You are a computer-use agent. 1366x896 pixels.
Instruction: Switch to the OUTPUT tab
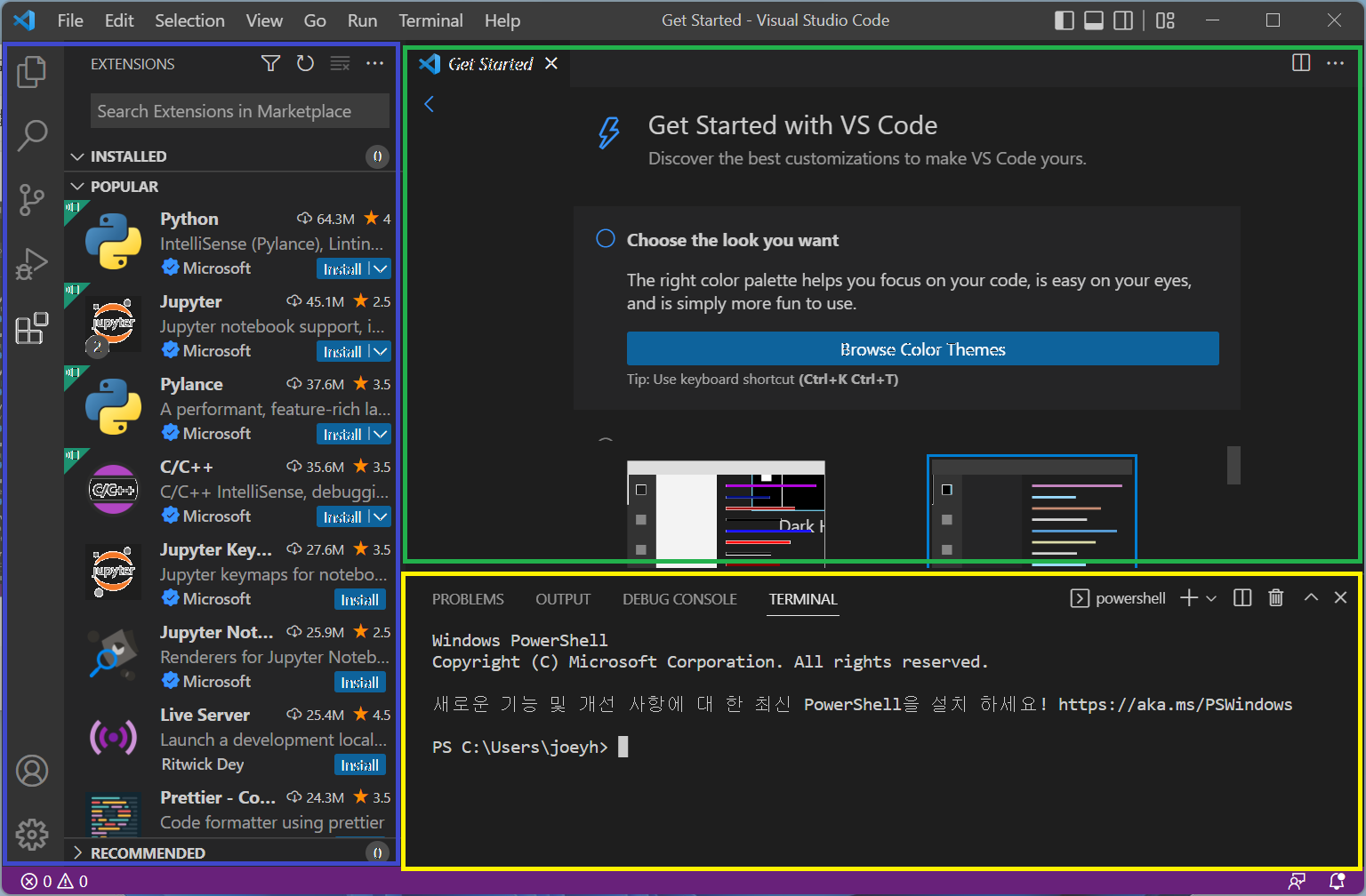563,599
